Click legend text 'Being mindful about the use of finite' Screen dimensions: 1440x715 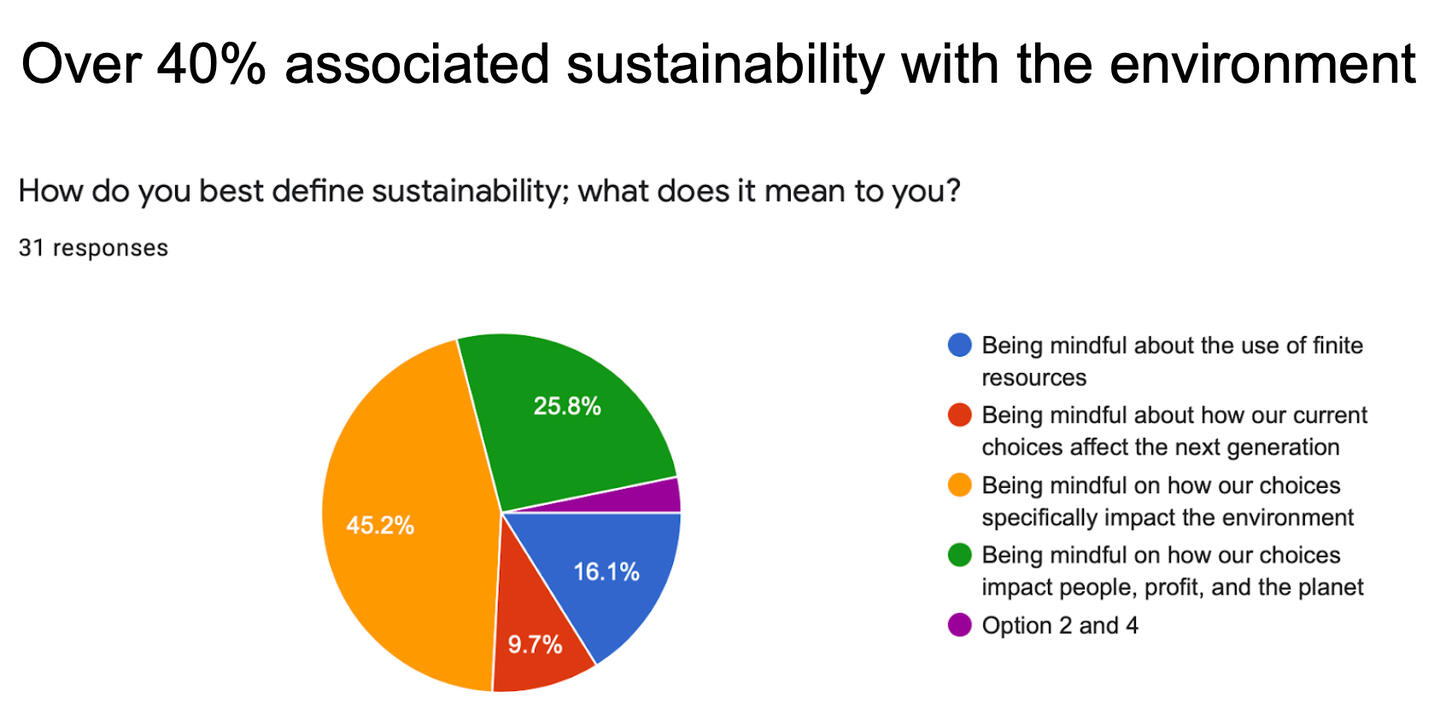point(1172,346)
